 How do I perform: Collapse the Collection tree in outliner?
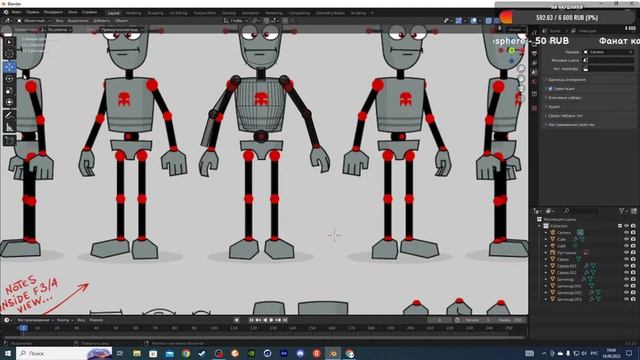point(540,226)
